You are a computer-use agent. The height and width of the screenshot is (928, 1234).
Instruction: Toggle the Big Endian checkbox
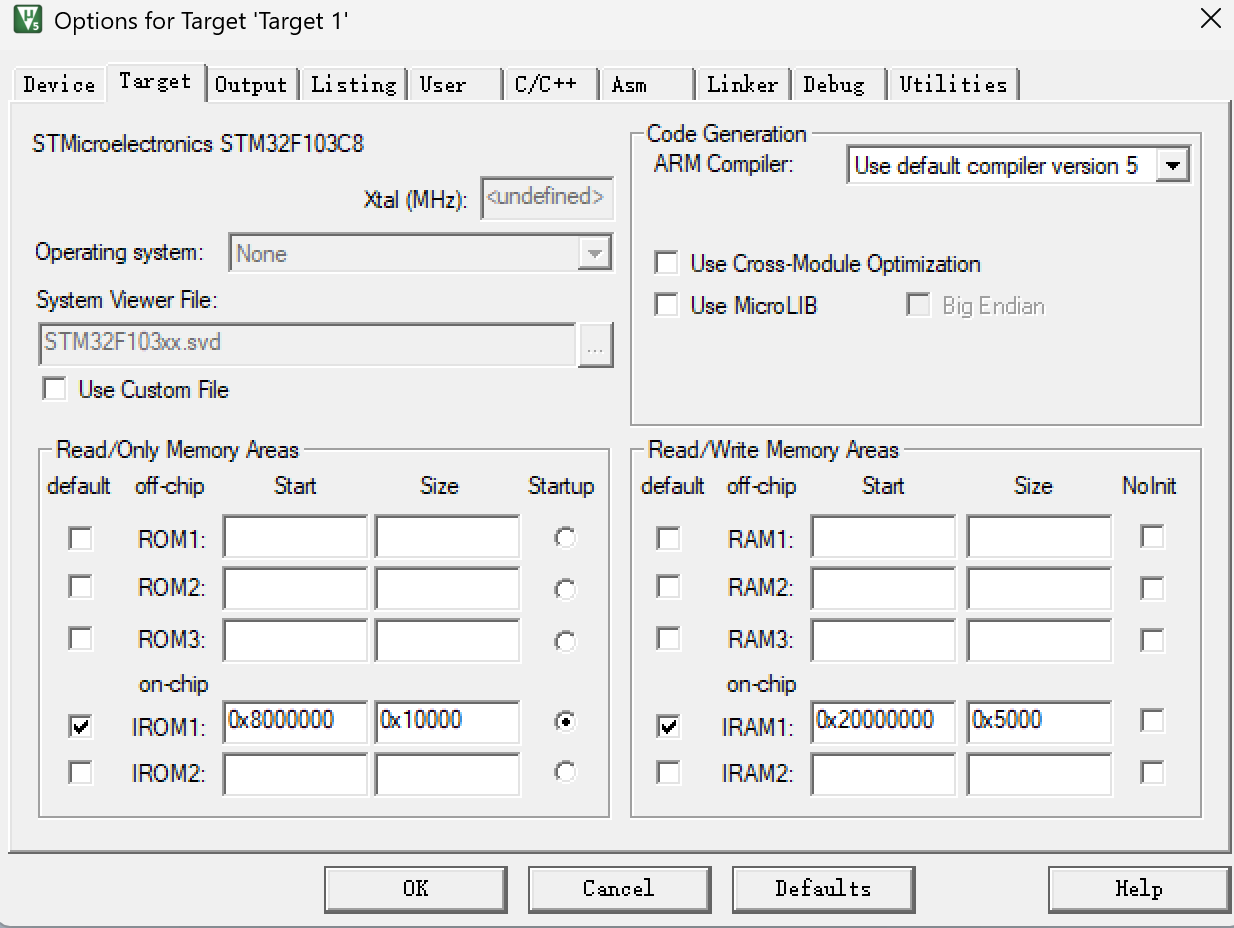click(x=918, y=305)
